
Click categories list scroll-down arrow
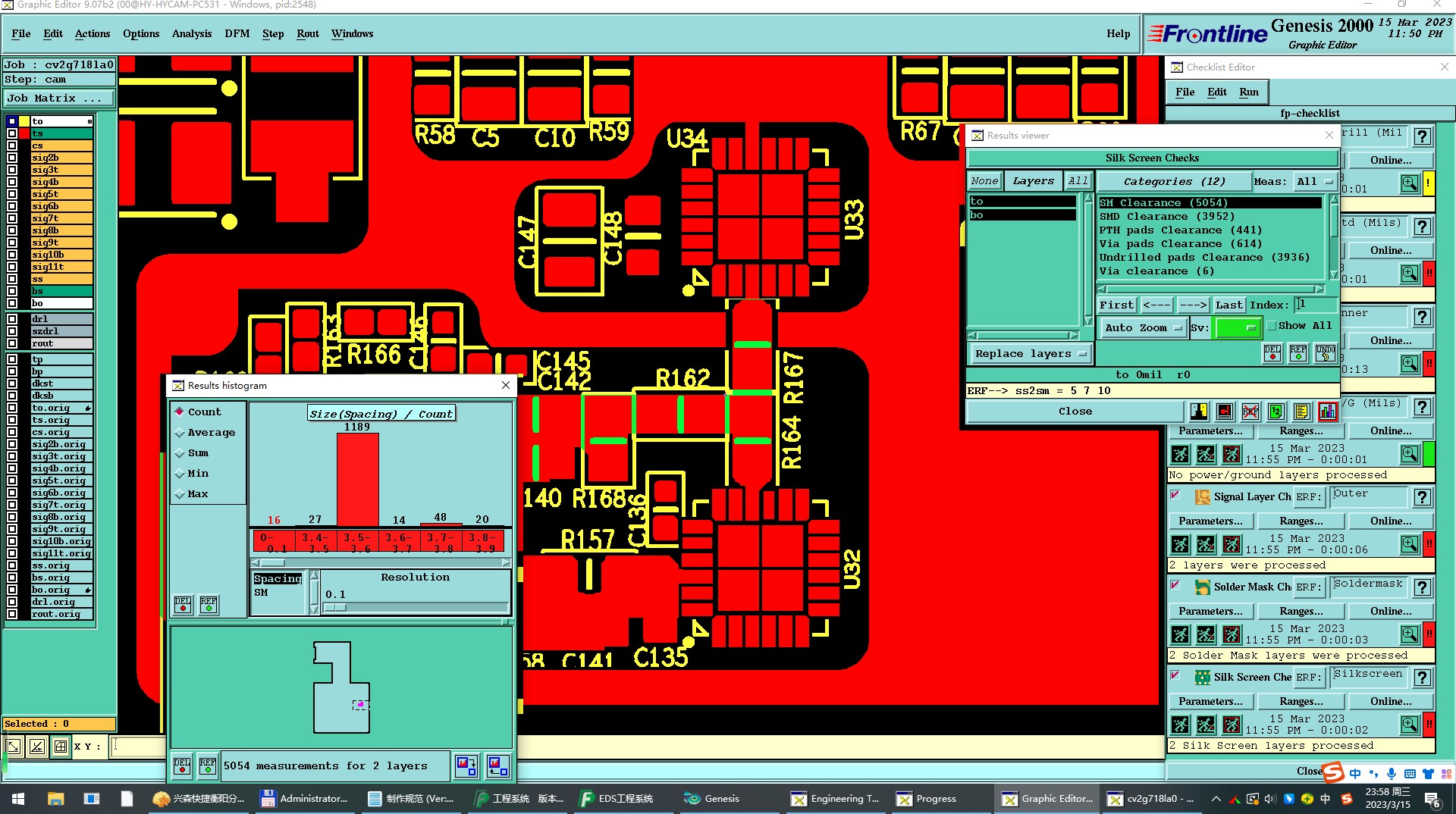(1333, 274)
